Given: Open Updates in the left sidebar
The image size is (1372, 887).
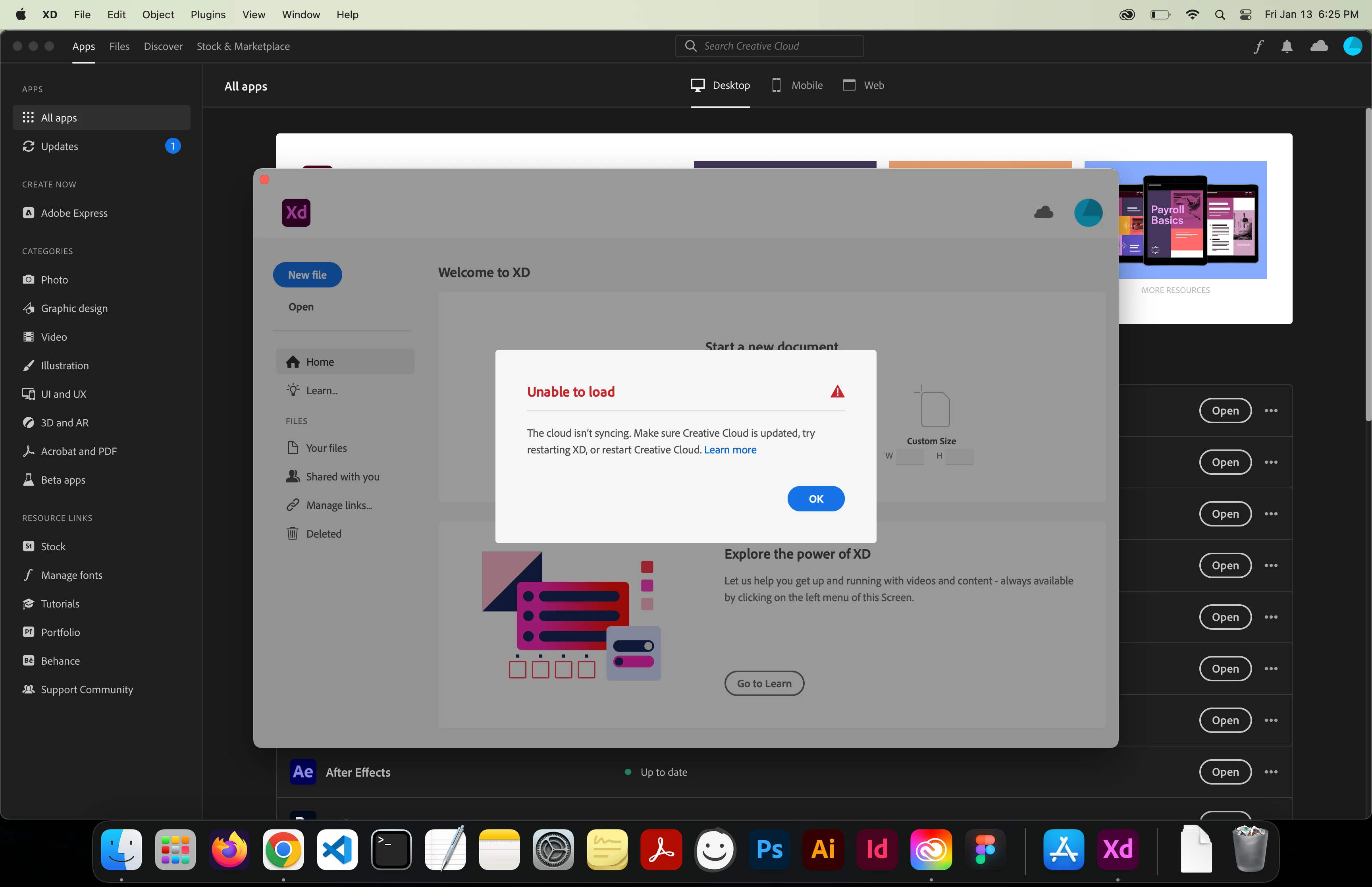Looking at the screenshot, I should pyautogui.click(x=59, y=146).
